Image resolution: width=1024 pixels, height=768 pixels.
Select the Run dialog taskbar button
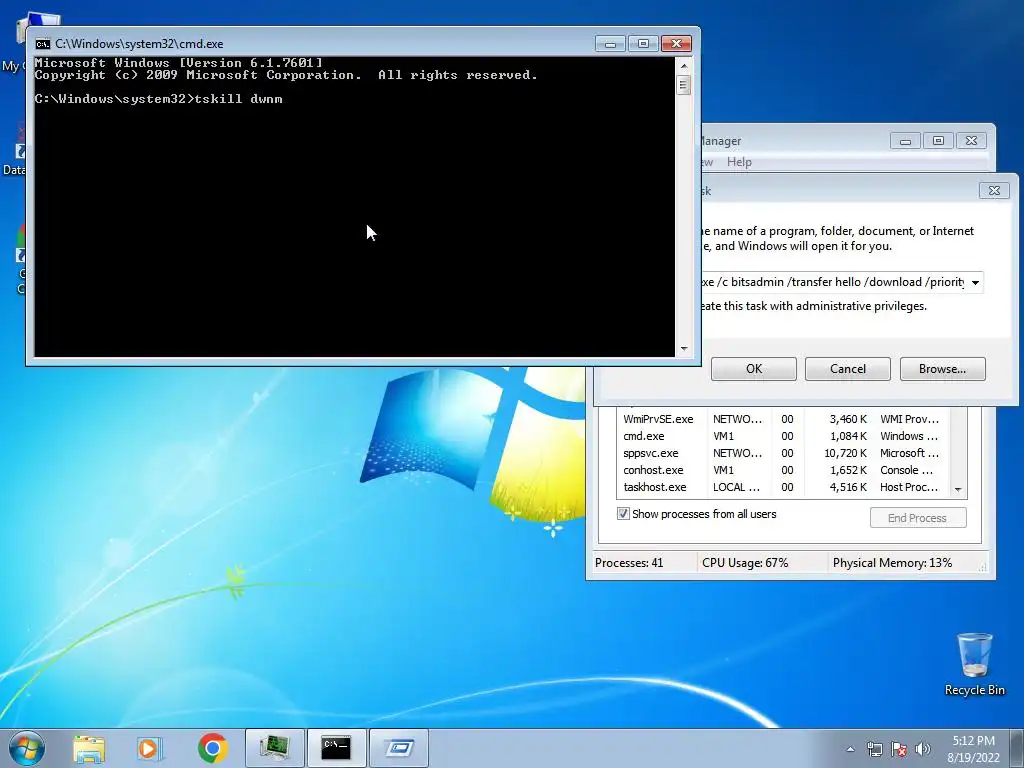(x=399, y=748)
